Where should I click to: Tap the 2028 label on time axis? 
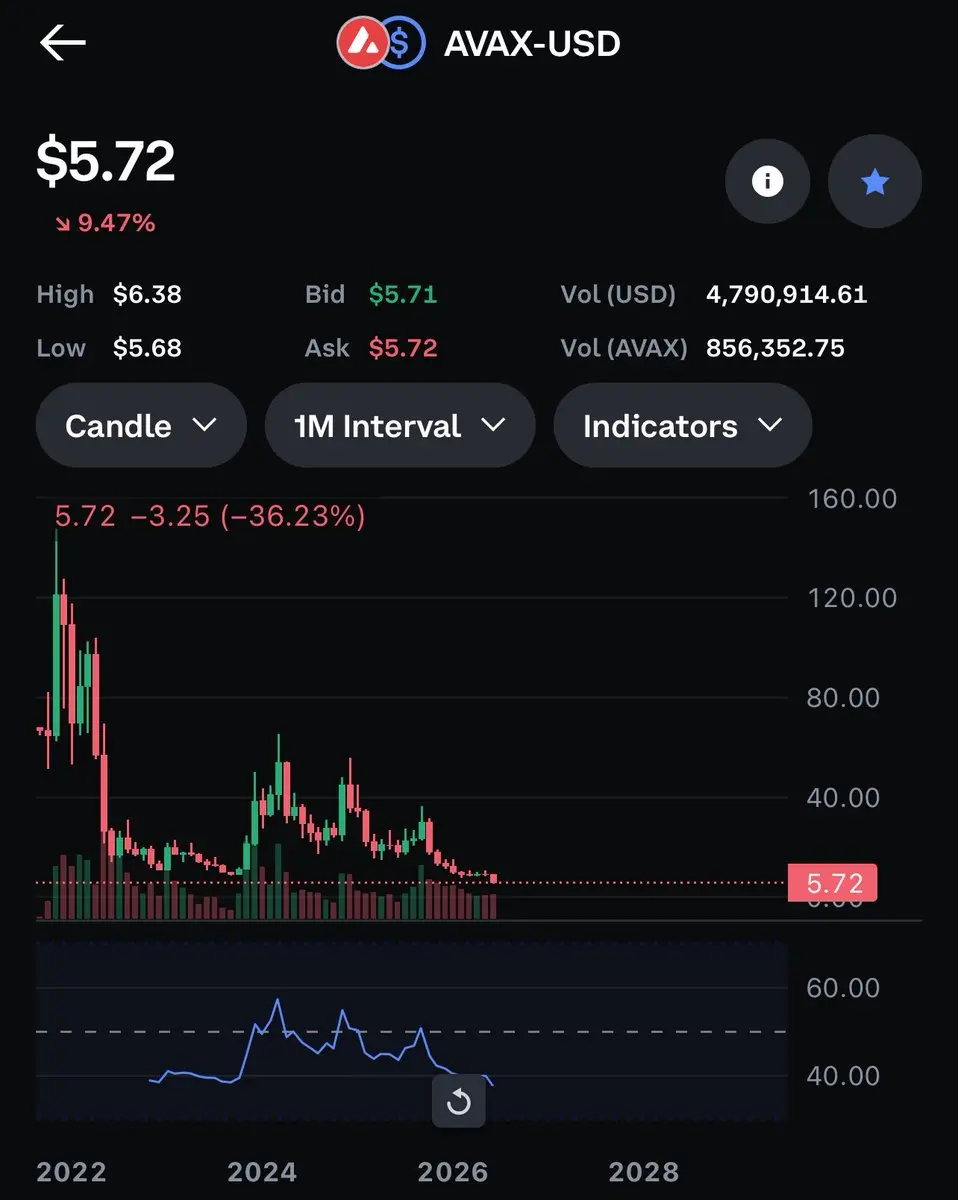[x=644, y=1171]
